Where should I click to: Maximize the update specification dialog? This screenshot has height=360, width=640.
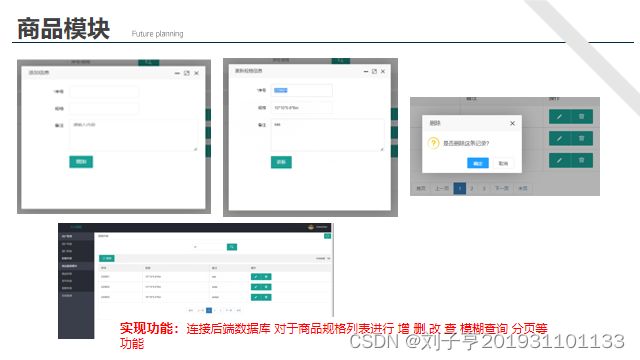(374, 71)
